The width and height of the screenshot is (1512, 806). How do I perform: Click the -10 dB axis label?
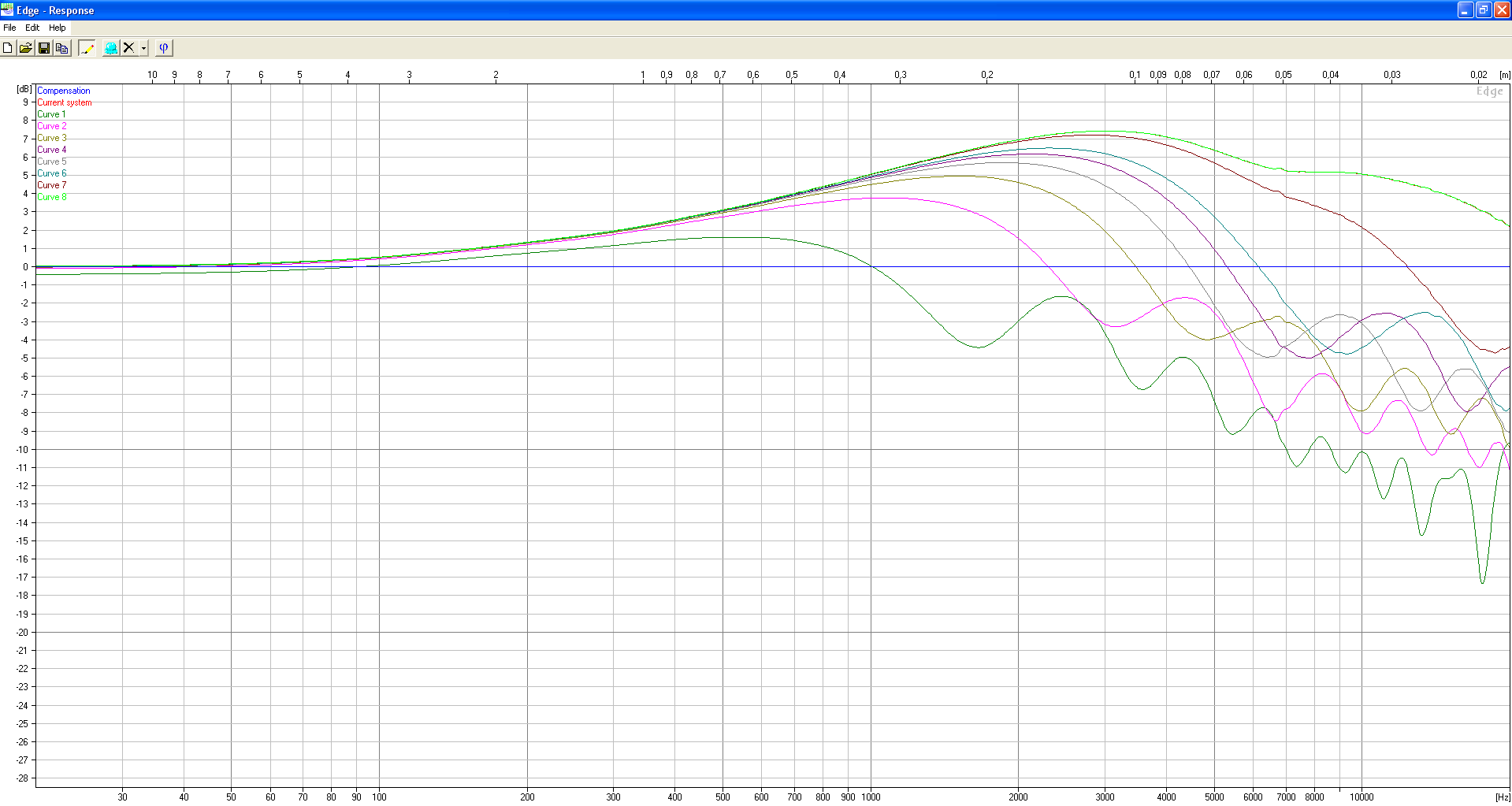(22, 449)
